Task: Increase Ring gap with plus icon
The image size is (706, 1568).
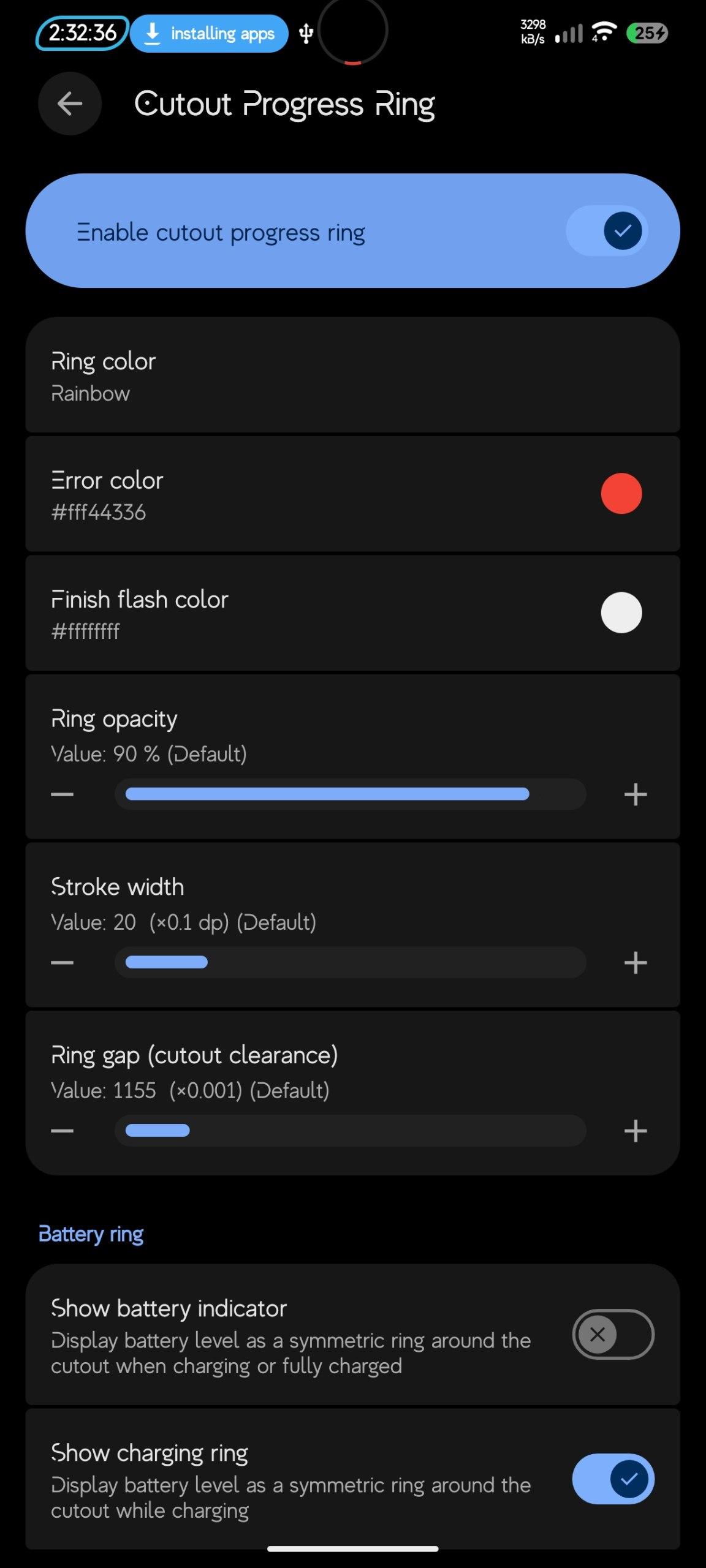Action: (636, 1131)
